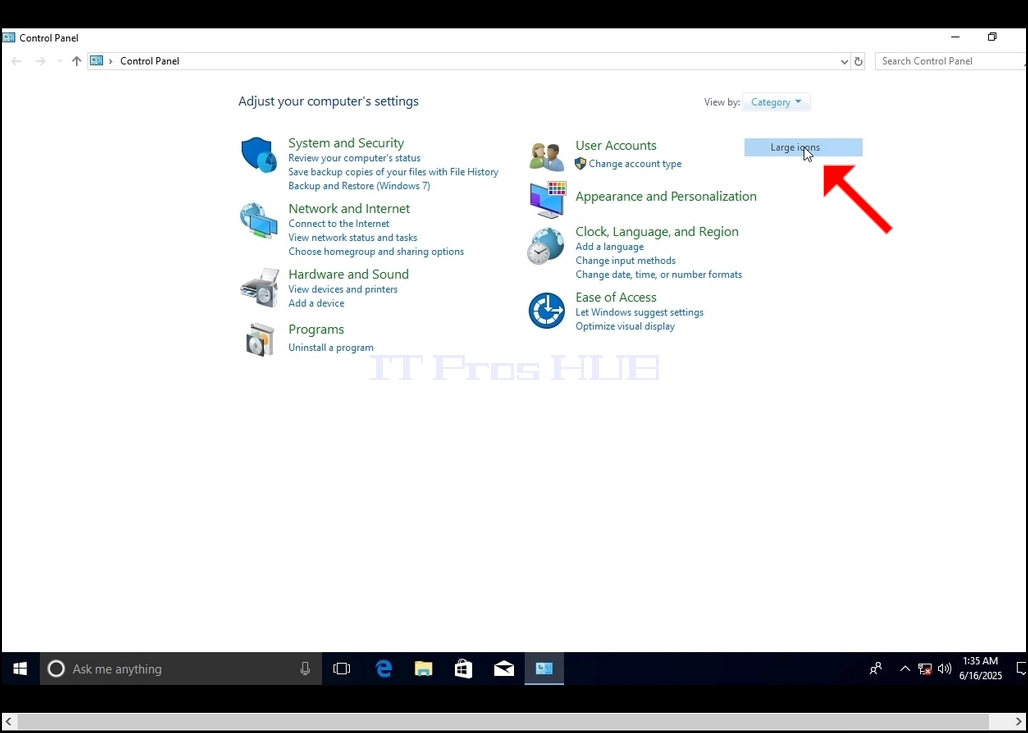Click the taskbar clock showing 1:35 AM
This screenshot has width=1028, height=733.
coord(981,668)
